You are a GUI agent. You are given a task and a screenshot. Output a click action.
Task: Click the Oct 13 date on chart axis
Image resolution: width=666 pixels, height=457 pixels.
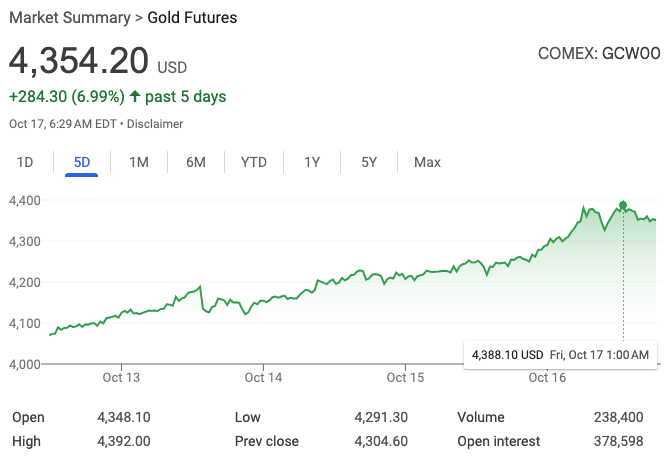pyautogui.click(x=121, y=377)
